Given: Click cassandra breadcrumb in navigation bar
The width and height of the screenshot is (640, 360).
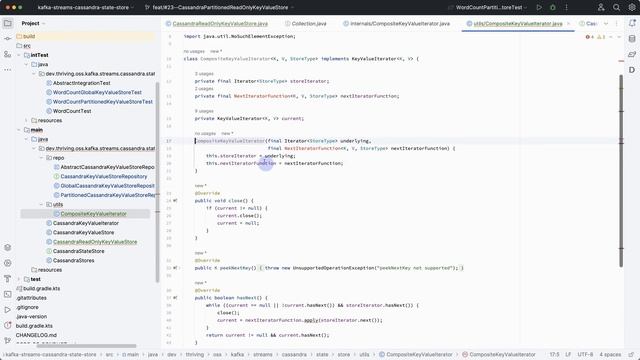Looking at the screenshot, I should click(294, 354).
